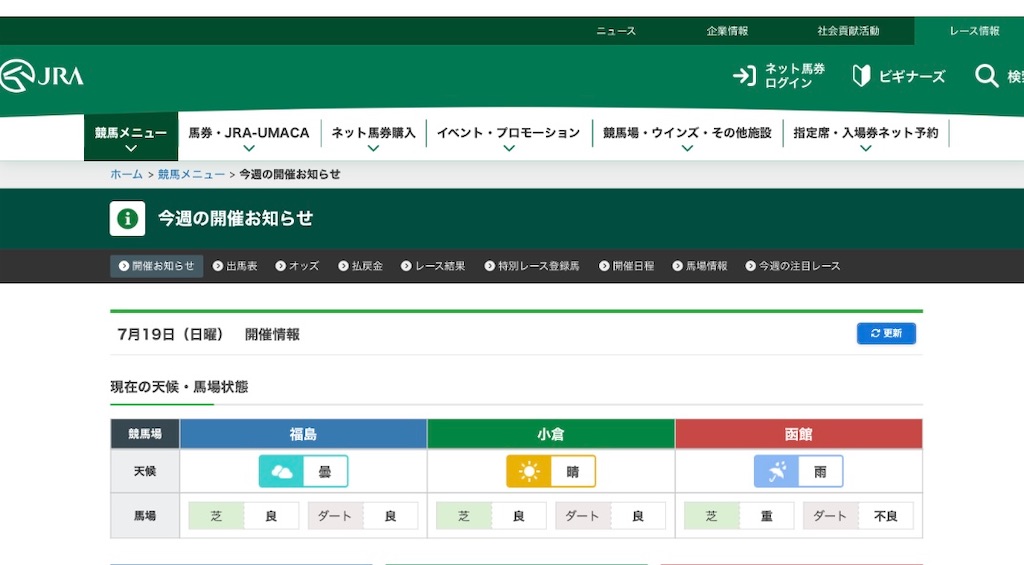Screen dimensions: 1024x565
Task: Open the ネット馬券購入 menu
Action: click(374, 133)
